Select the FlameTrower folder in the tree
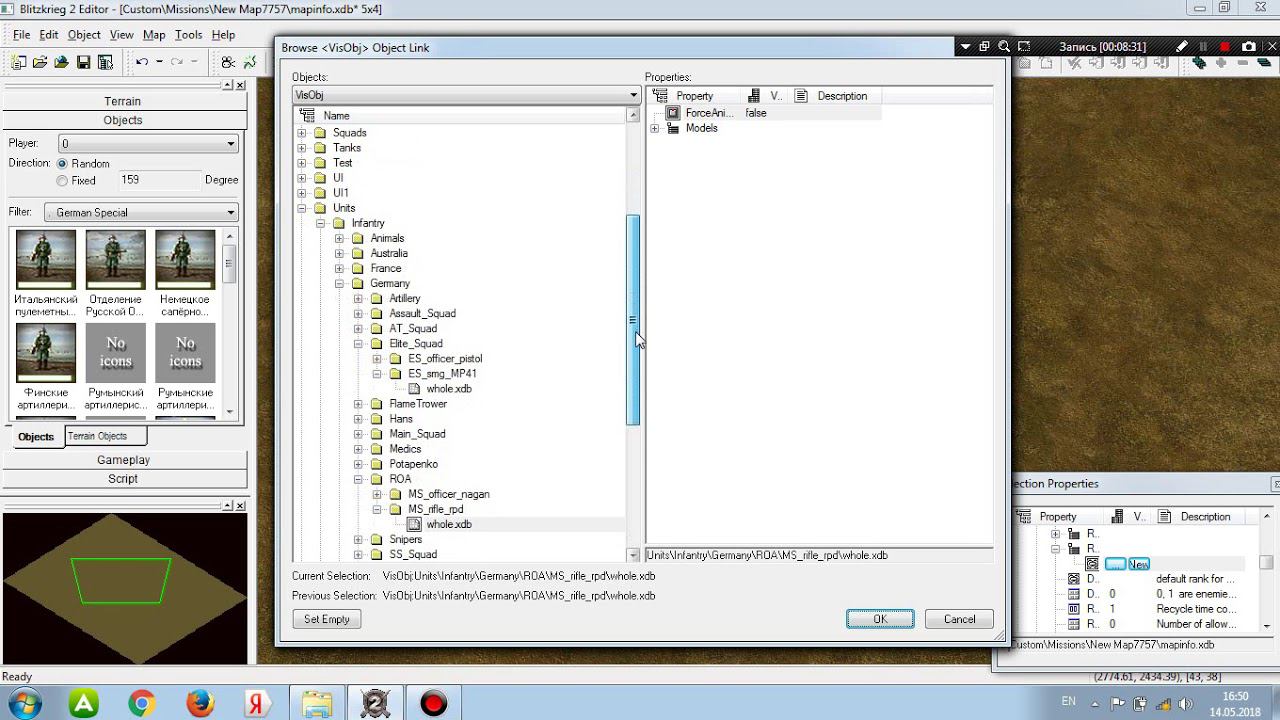Screen dimensions: 1280x720 click(x=418, y=404)
